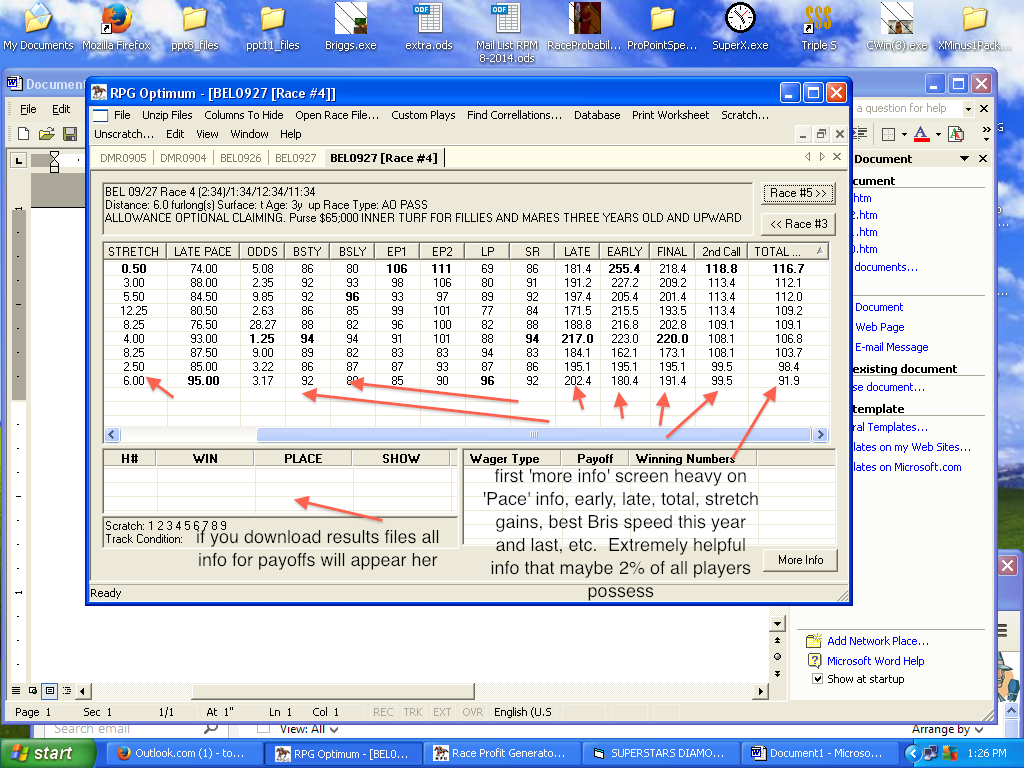Select Print Layout view button in Word

(50, 690)
